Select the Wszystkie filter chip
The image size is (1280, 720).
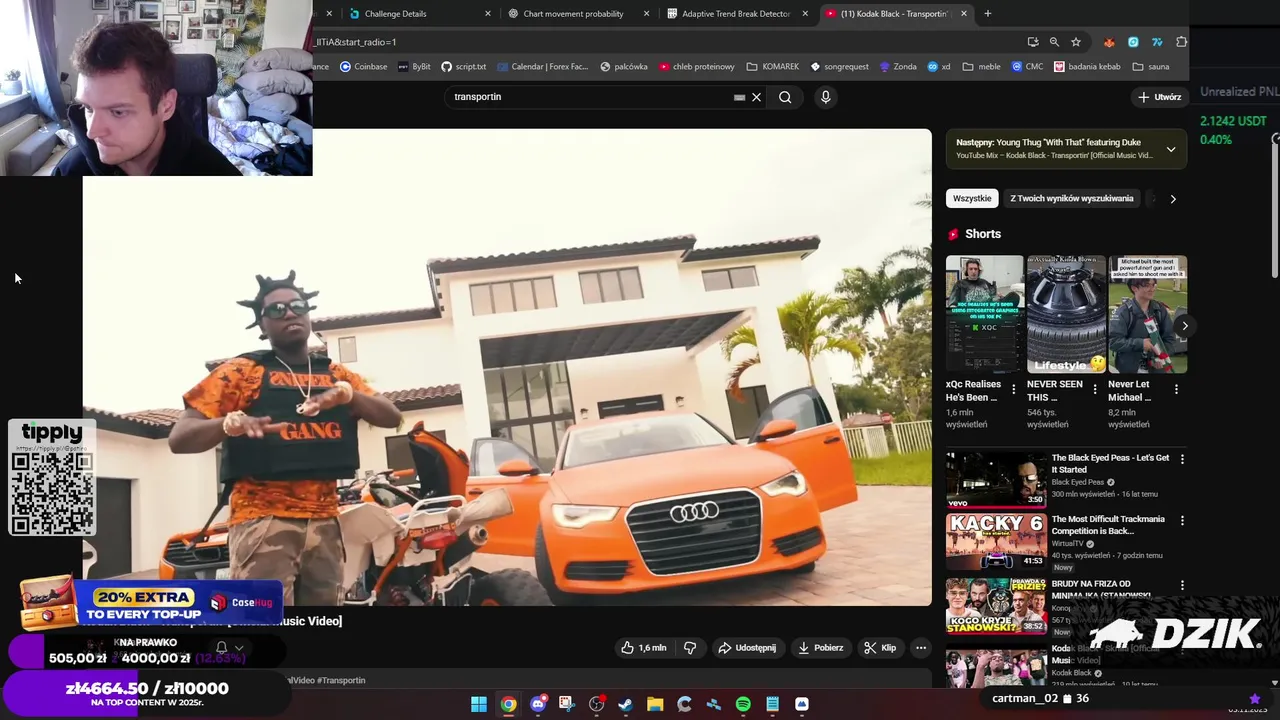pos(972,198)
